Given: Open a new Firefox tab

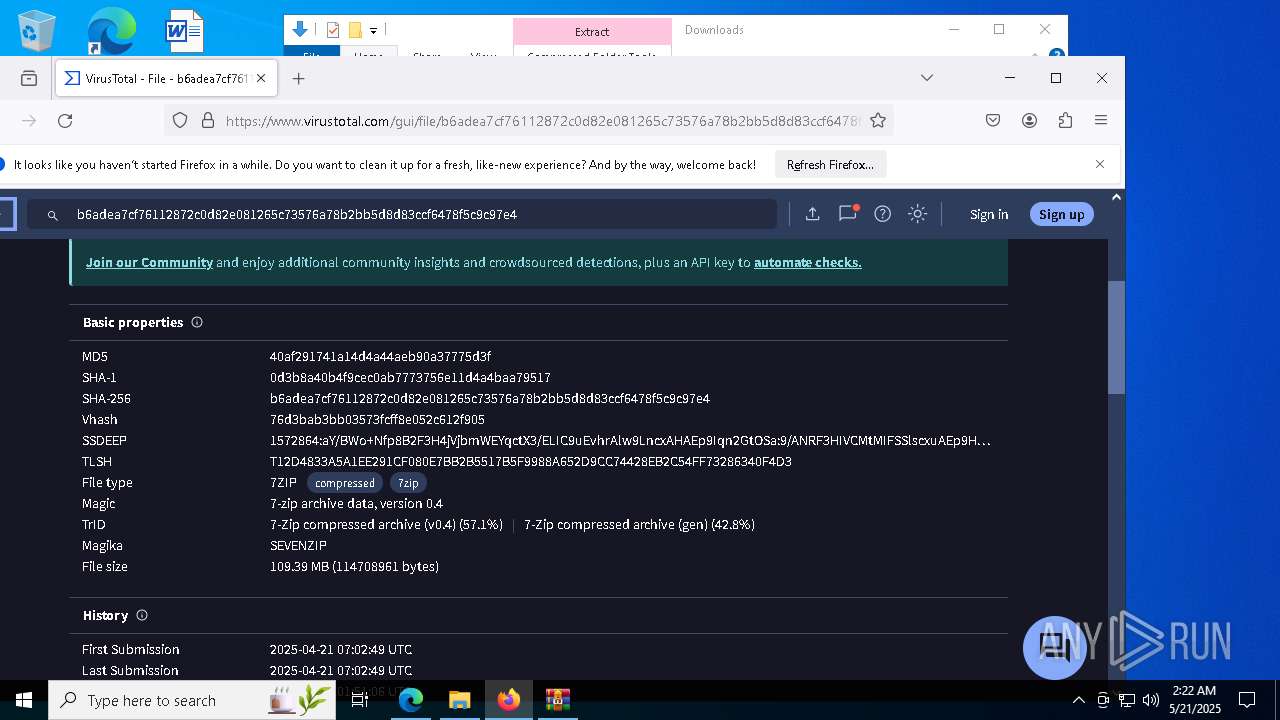Looking at the screenshot, I should click(x=298, y=78).
